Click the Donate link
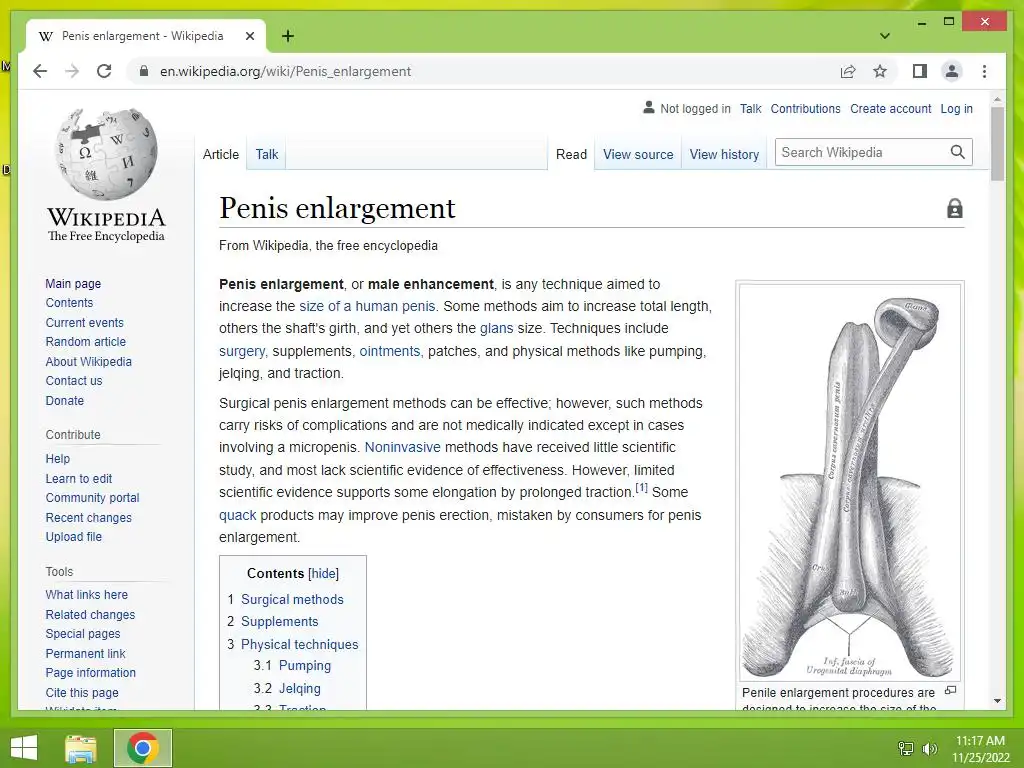 [x=65, y=400]
